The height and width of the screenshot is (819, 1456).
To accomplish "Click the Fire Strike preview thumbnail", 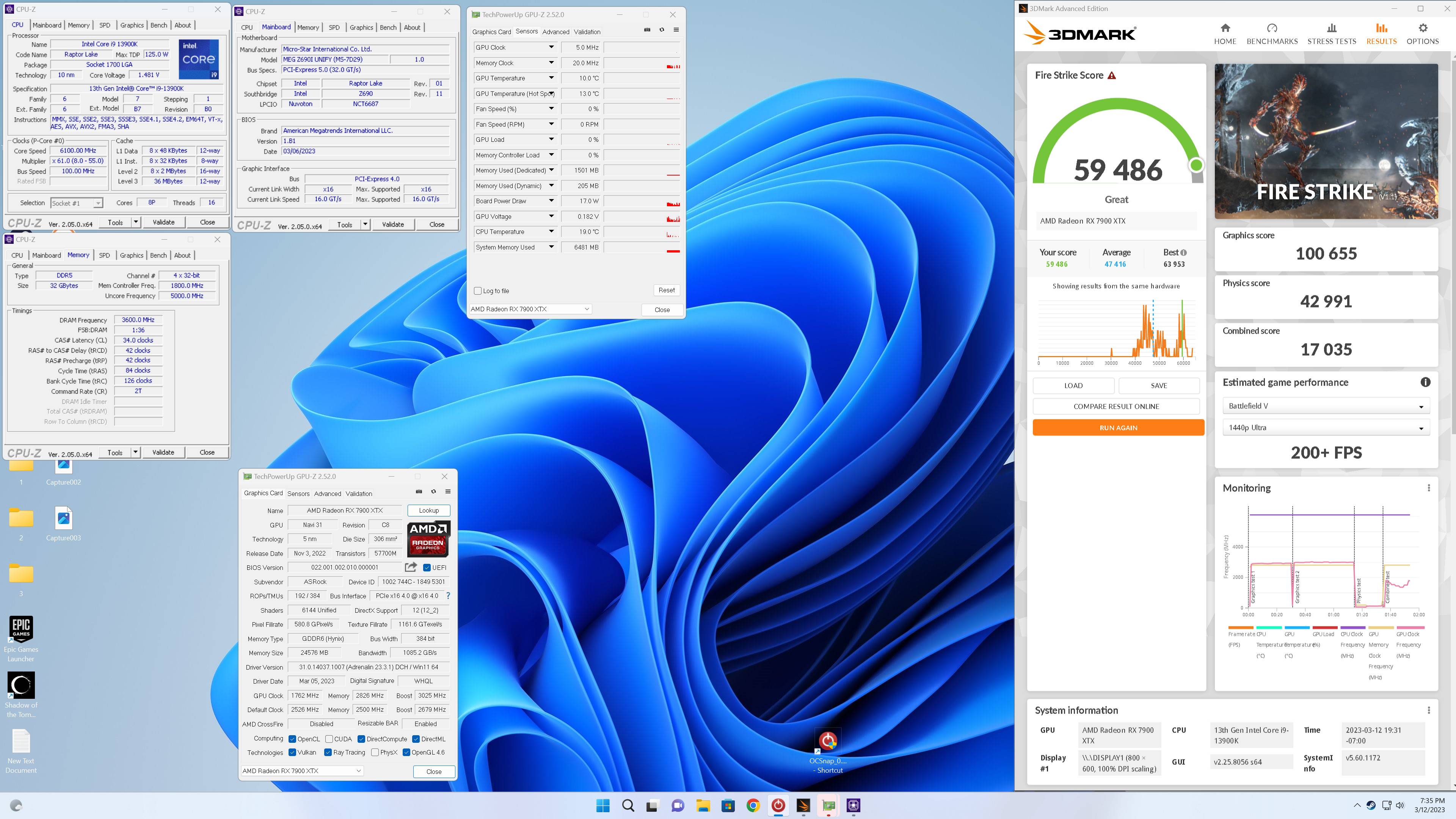I will pos(1326,141).
